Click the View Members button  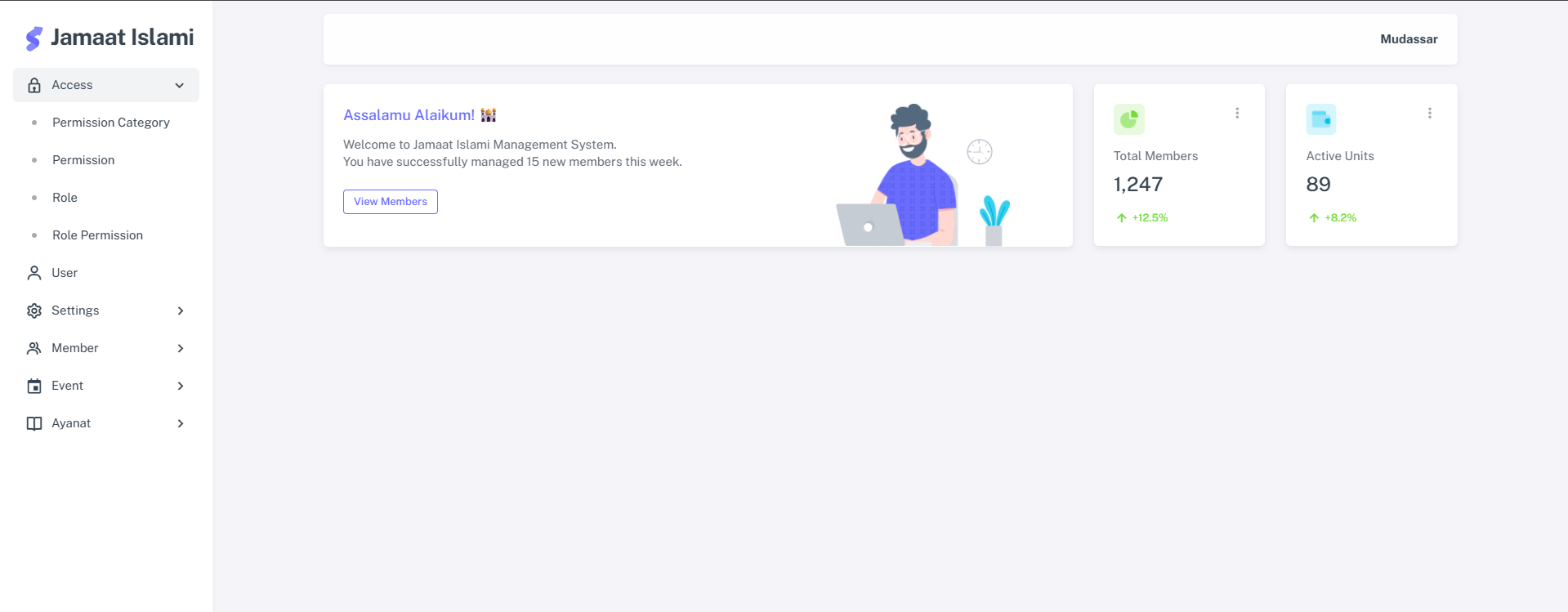coord(391,202)
